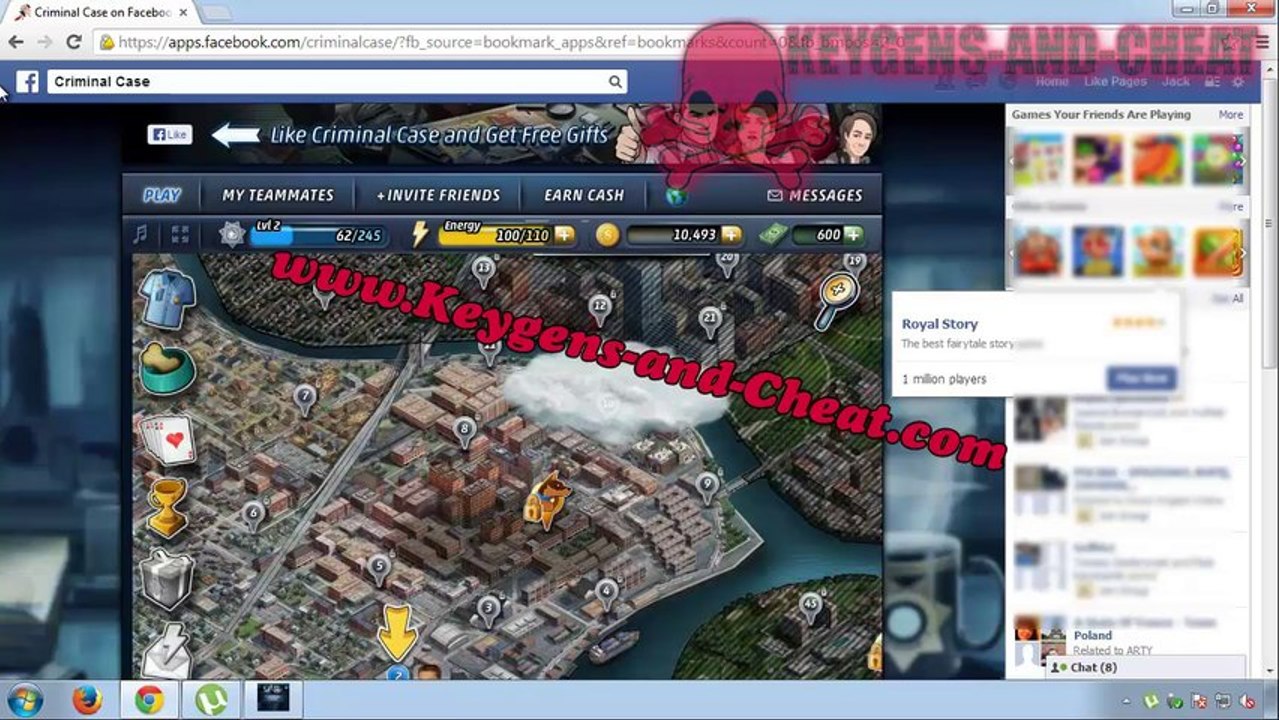Select map pin number 4
This screenshot has width=1279, height=720.
(x=606, y=593)
